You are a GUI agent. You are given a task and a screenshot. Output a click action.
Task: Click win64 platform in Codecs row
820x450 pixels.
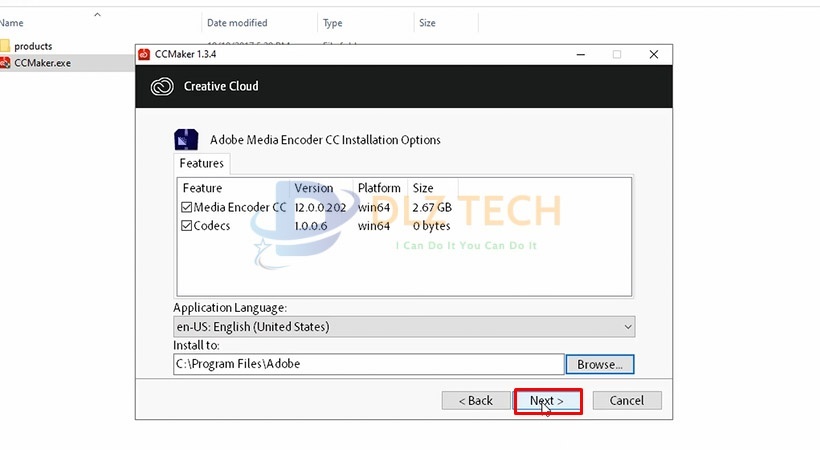tap(374, 226)
